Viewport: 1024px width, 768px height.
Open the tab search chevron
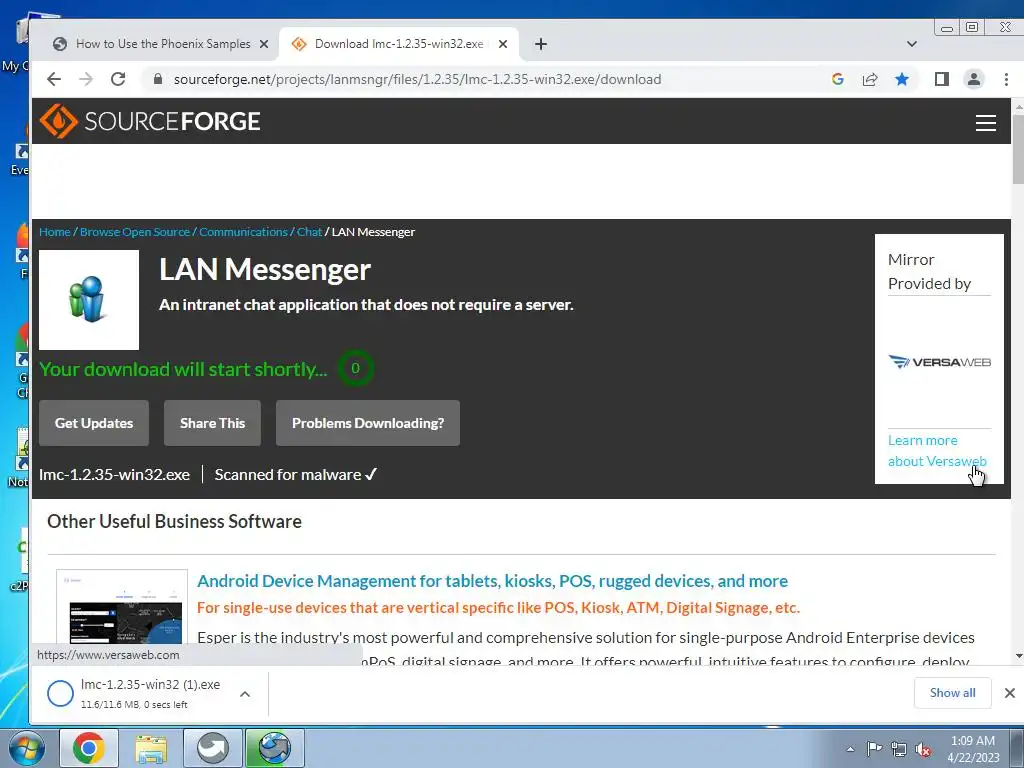[x=912, y=44]
